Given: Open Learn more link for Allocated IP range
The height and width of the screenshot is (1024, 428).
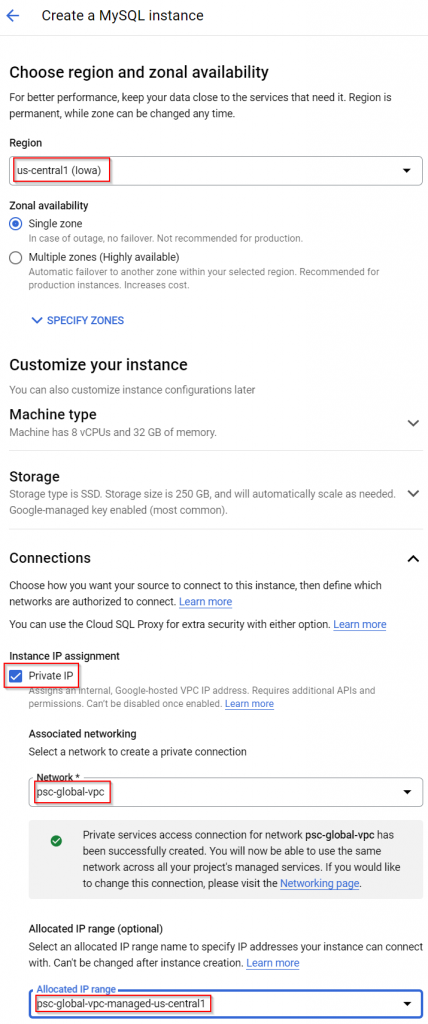Looking at the screenshot, I should 272,963.
